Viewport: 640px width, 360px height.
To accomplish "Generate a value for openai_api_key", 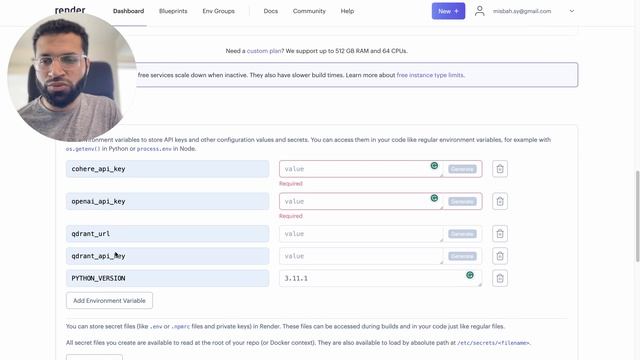I will point(462,201).
